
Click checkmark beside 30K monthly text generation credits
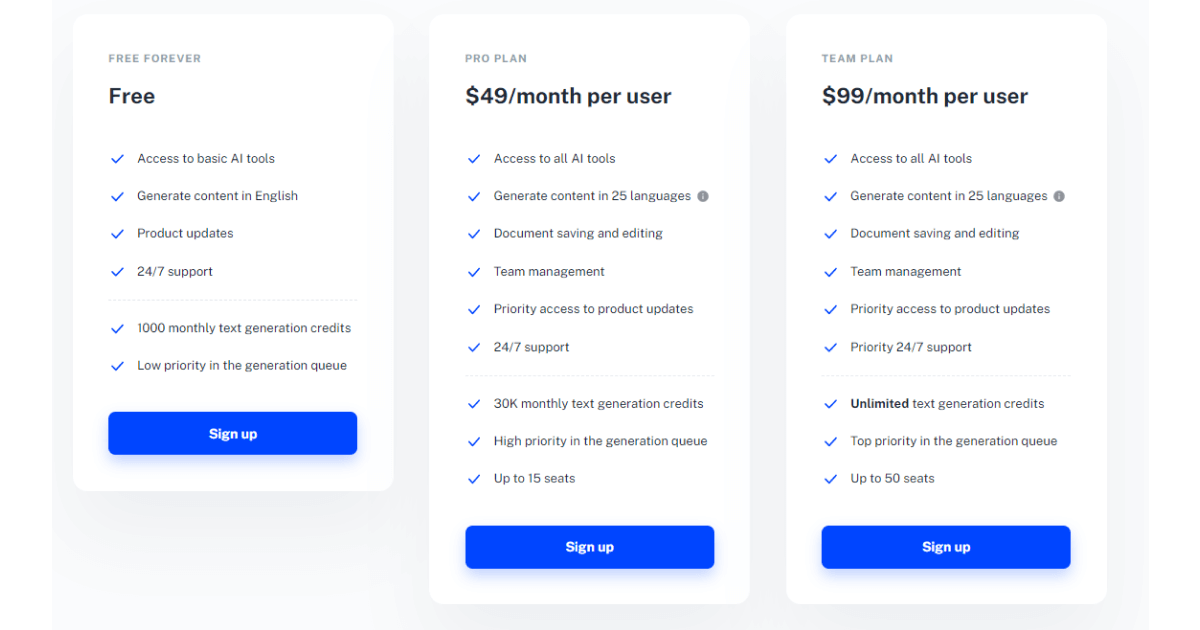[x=474, y=404]
